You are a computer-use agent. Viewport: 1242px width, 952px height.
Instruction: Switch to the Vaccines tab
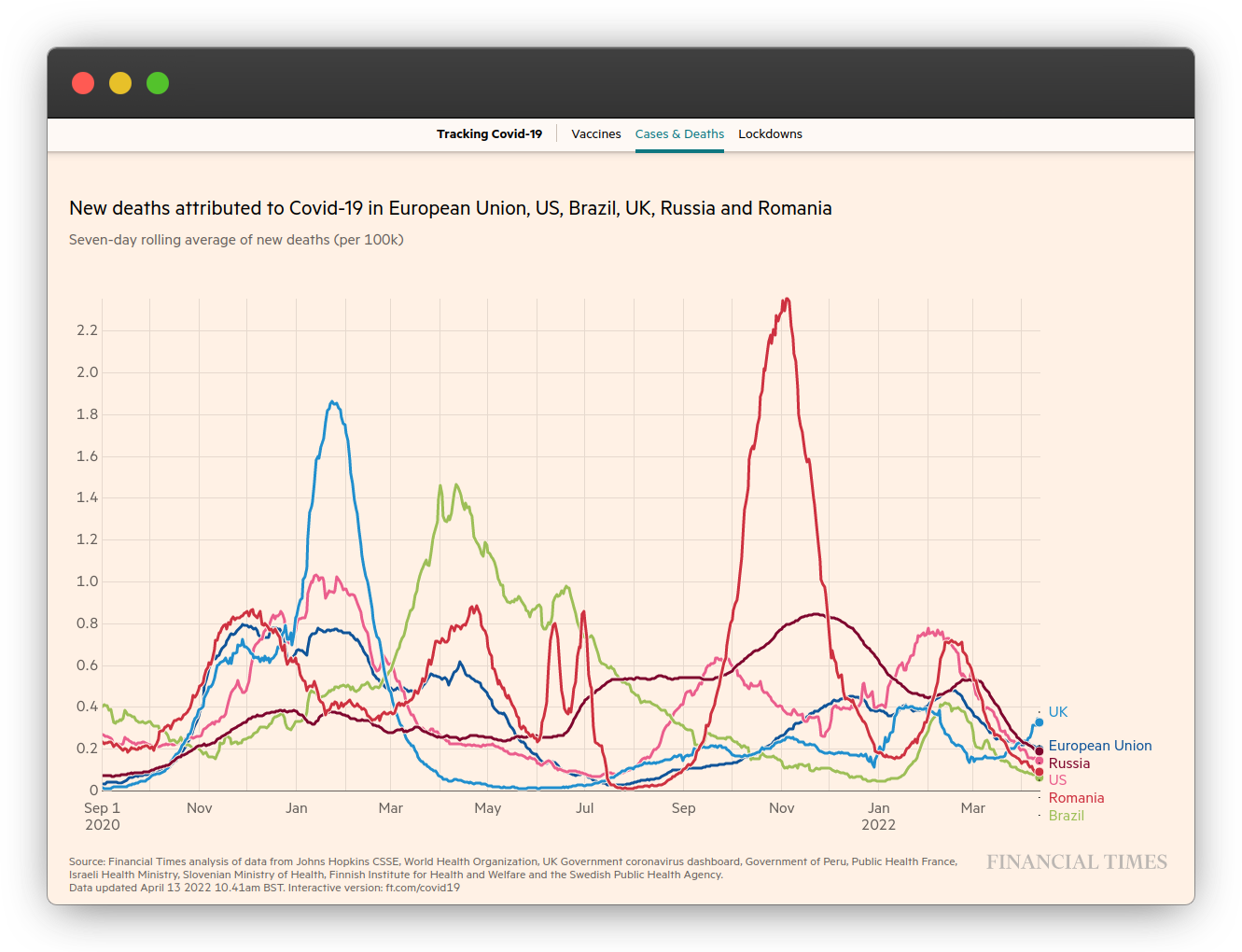click(595, 133)
